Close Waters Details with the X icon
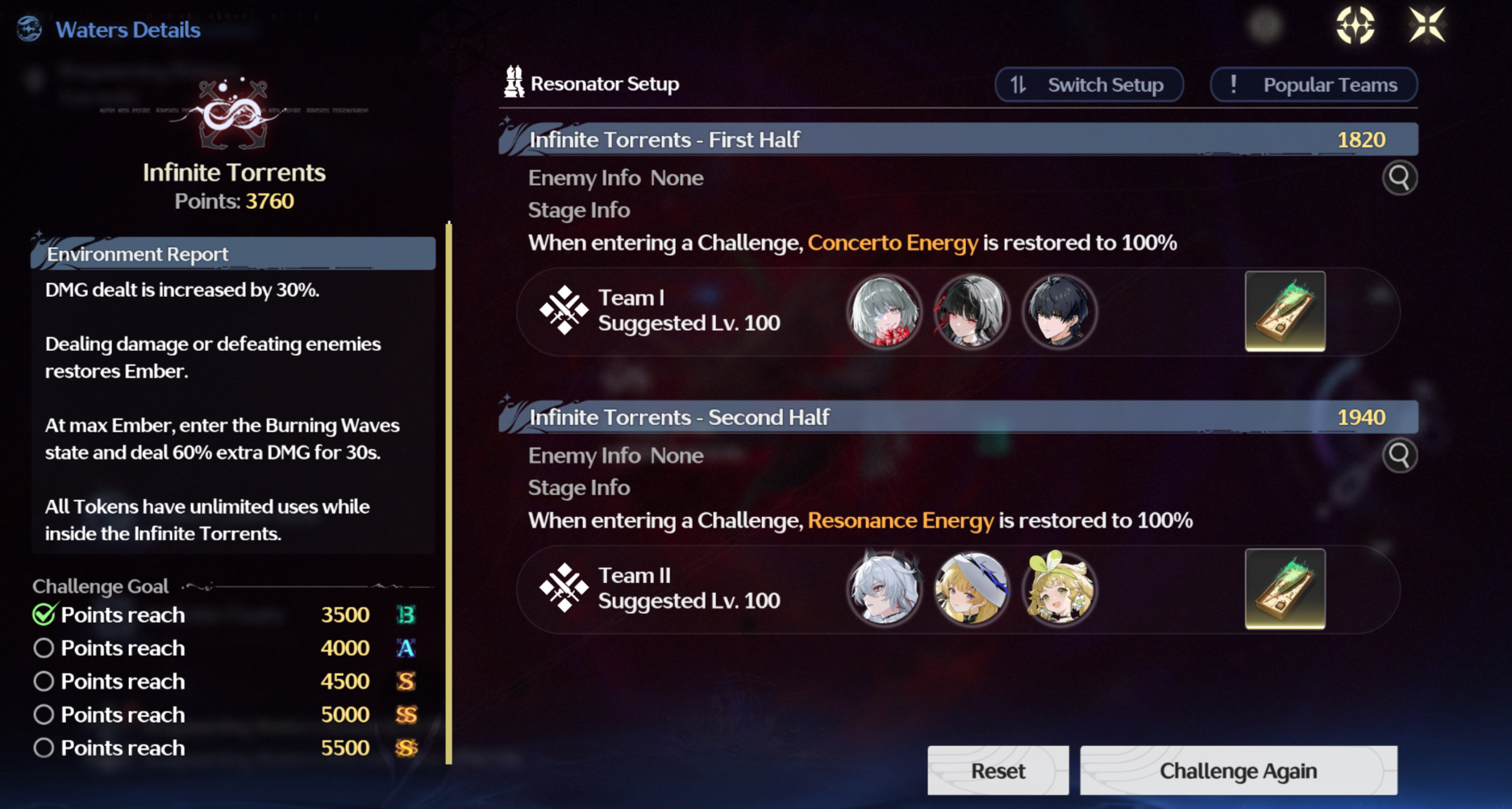The image size is (1512, 809). point(1427,25)
